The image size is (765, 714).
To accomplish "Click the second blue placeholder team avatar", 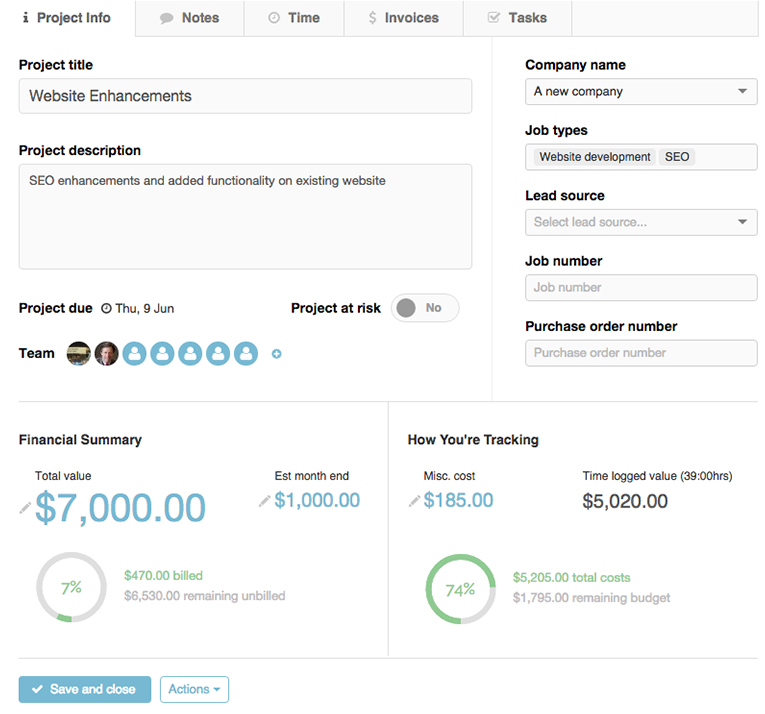I will [162, 353].
